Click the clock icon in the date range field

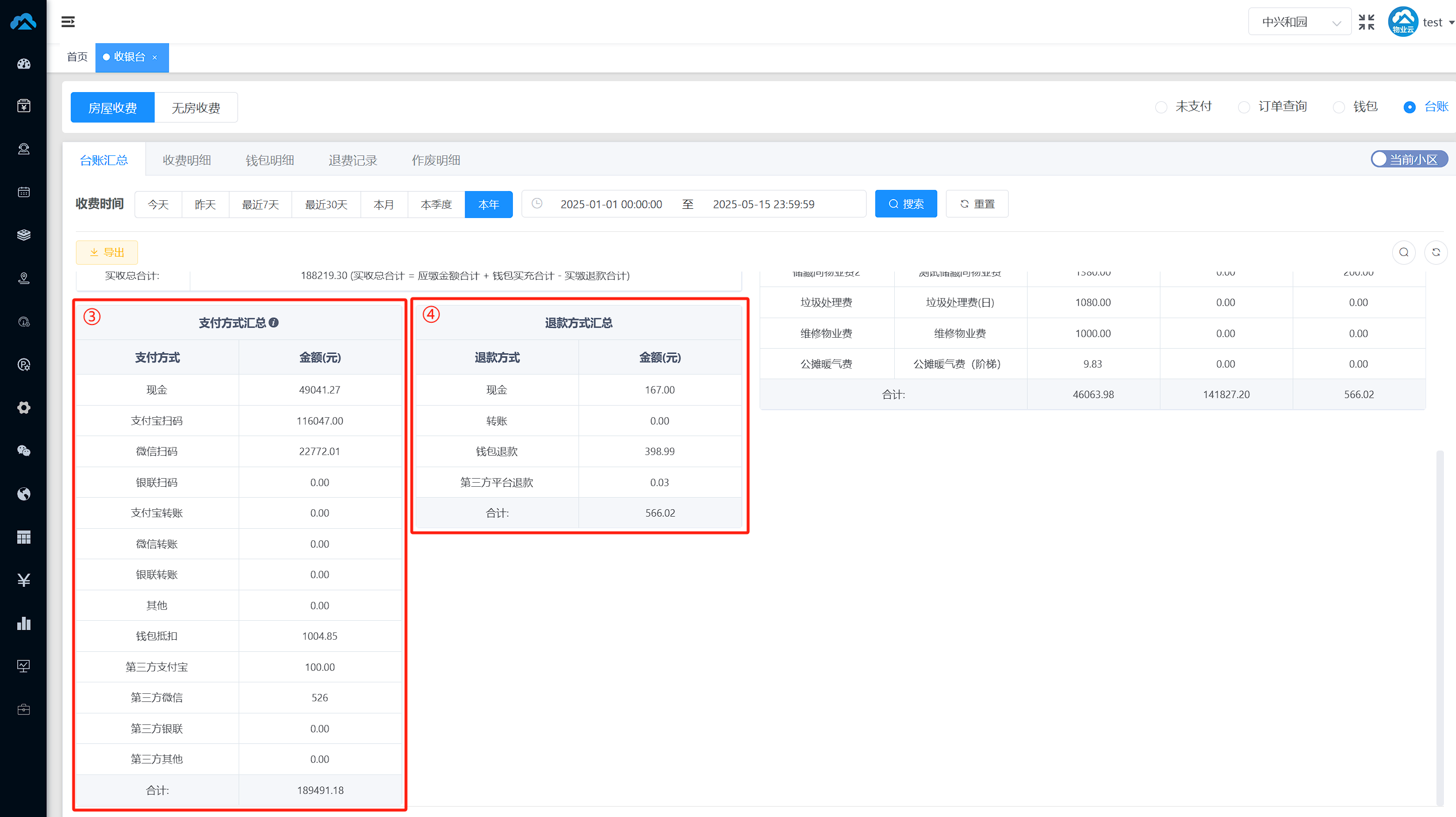(x=537, y=204)
